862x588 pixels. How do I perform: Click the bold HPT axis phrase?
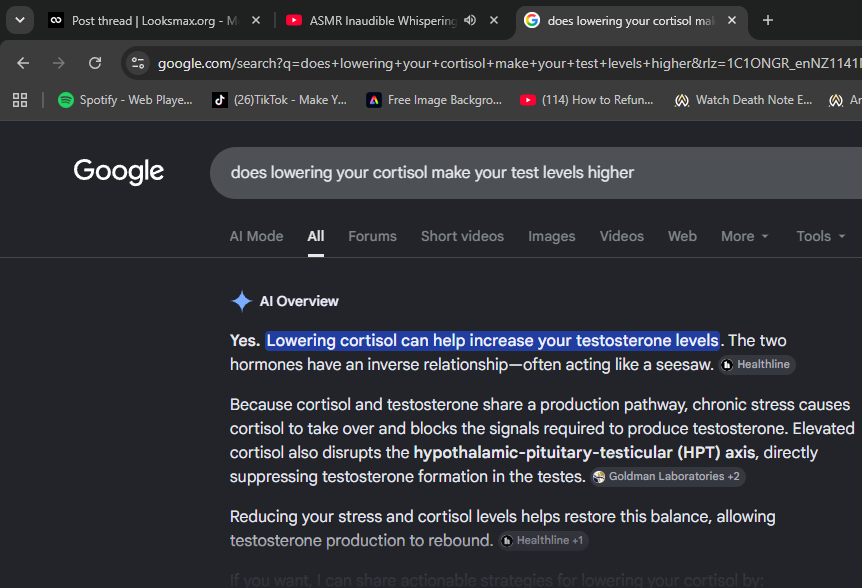[x=584, y=453]
